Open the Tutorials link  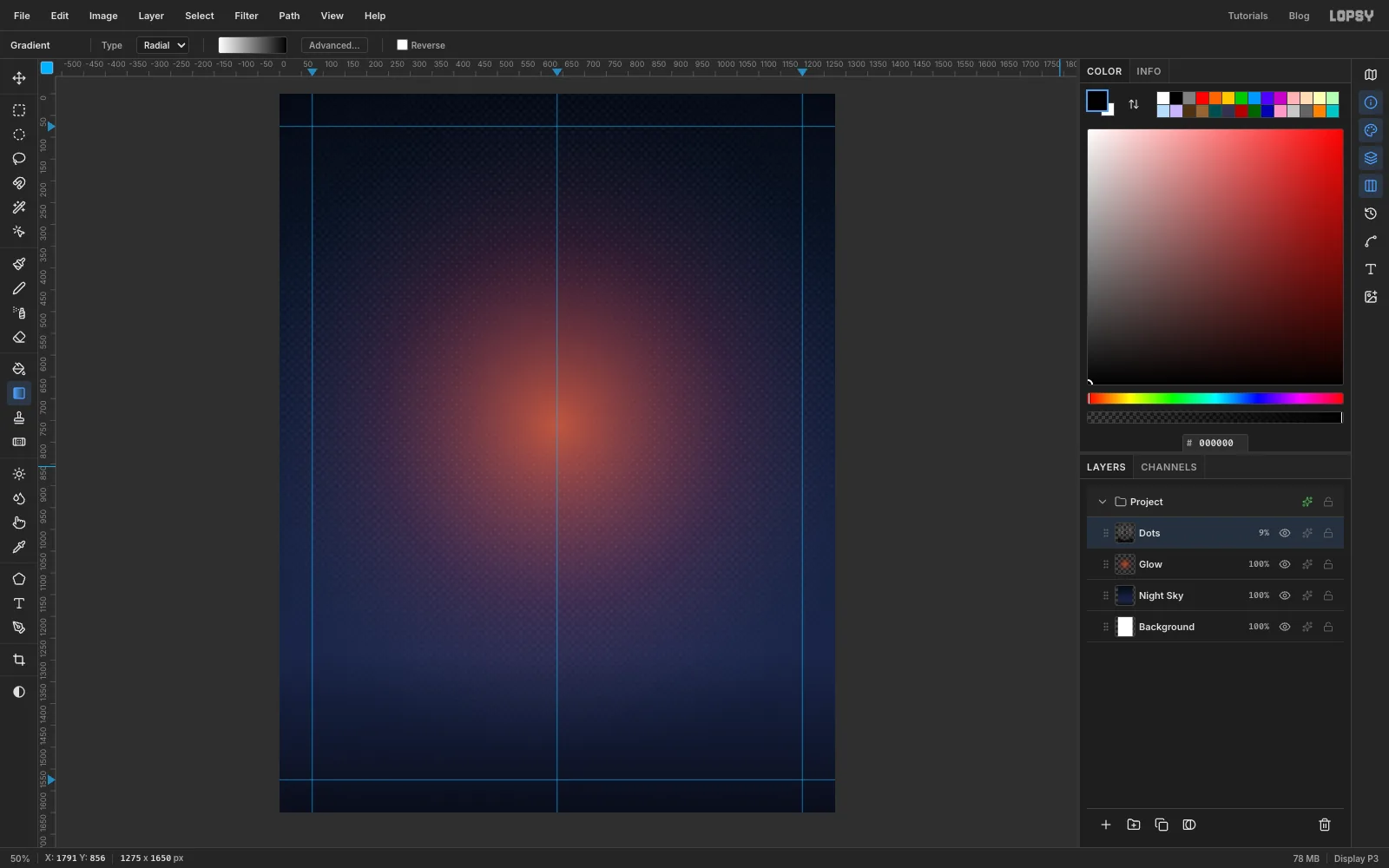pyautogui.click(x=1247, y=16)
